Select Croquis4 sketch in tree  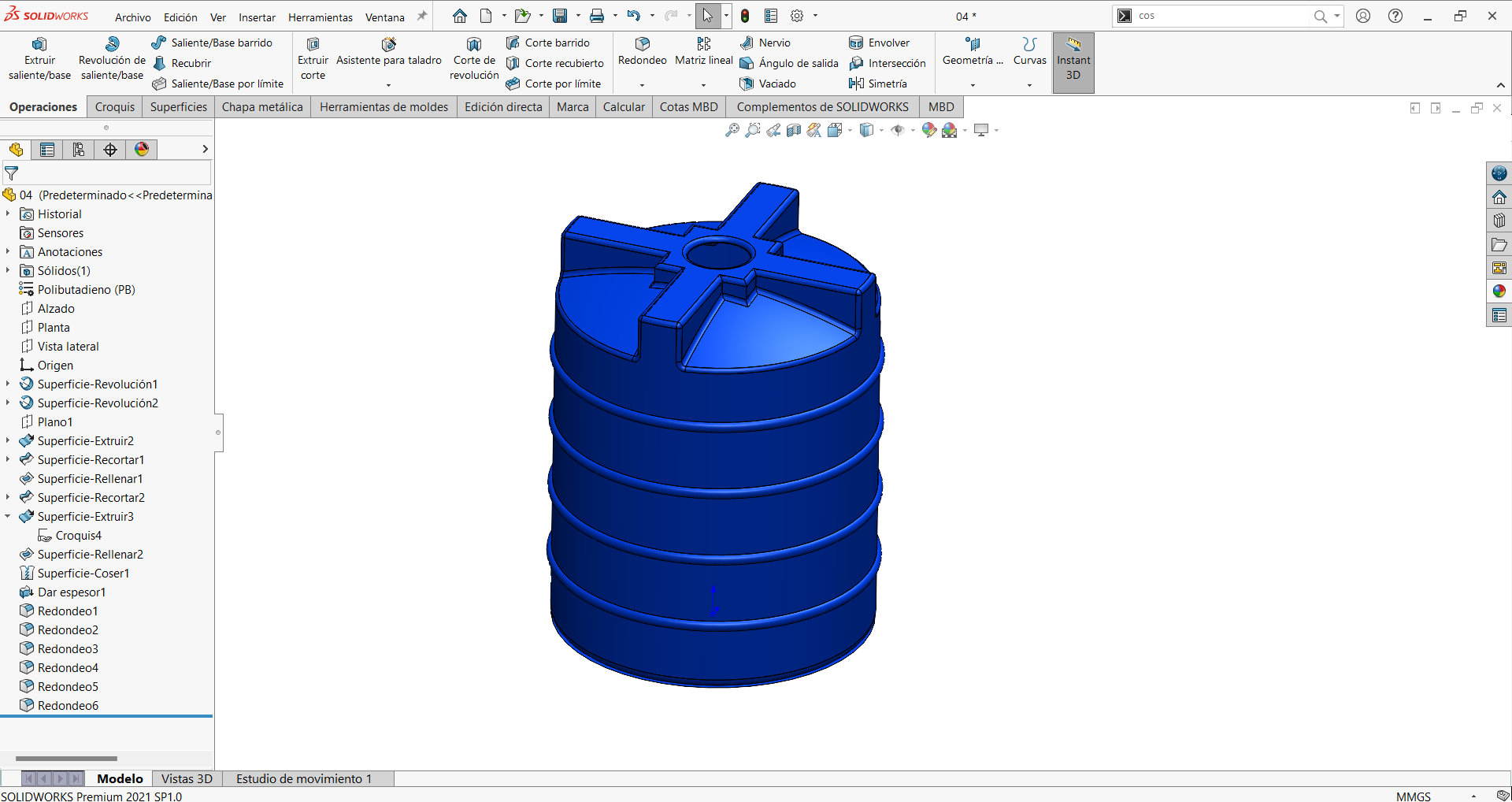pyautogui.click(x=69, y=535)
